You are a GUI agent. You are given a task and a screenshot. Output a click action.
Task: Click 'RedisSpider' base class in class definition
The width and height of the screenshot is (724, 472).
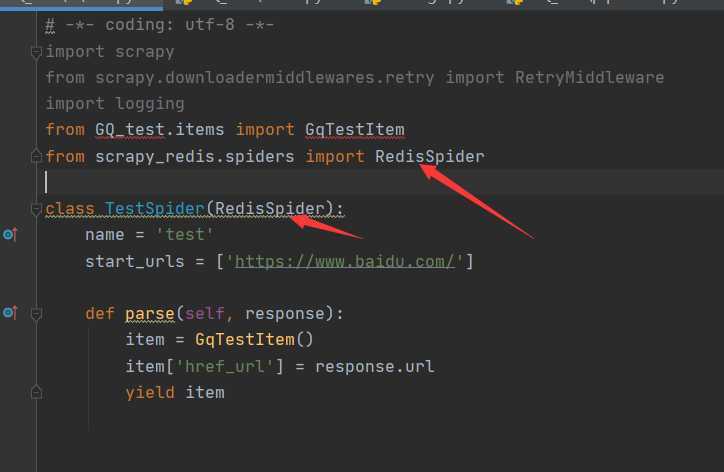point(270,209)
